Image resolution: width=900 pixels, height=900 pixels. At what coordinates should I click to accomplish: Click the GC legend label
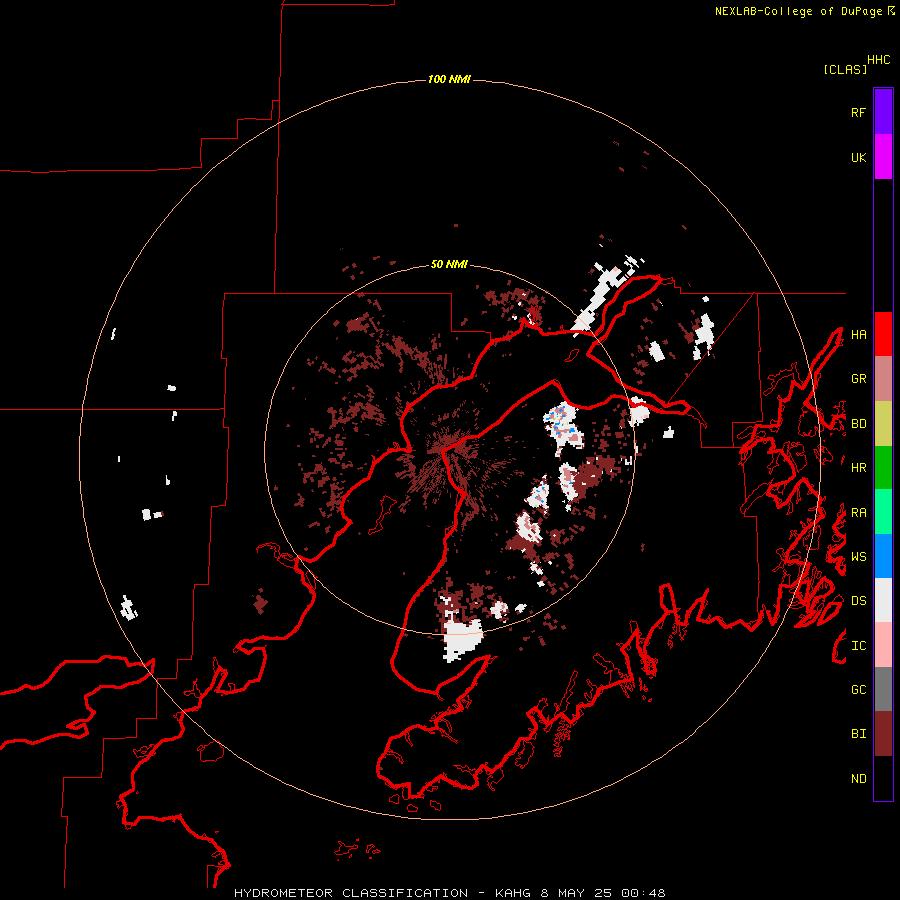[858, 690]
